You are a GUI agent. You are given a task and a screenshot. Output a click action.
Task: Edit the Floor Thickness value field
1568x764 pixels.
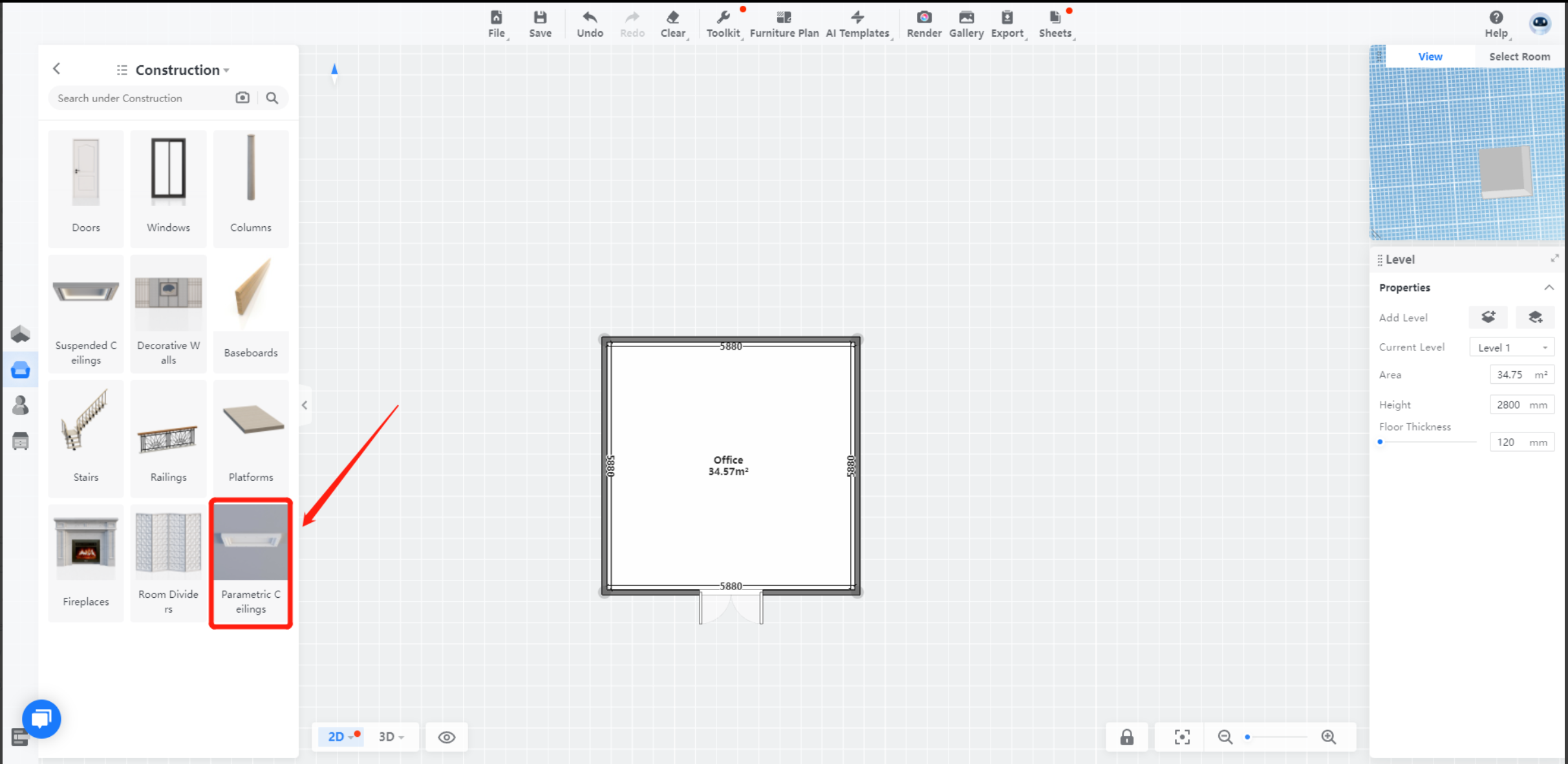click(x=1521, y=442)
